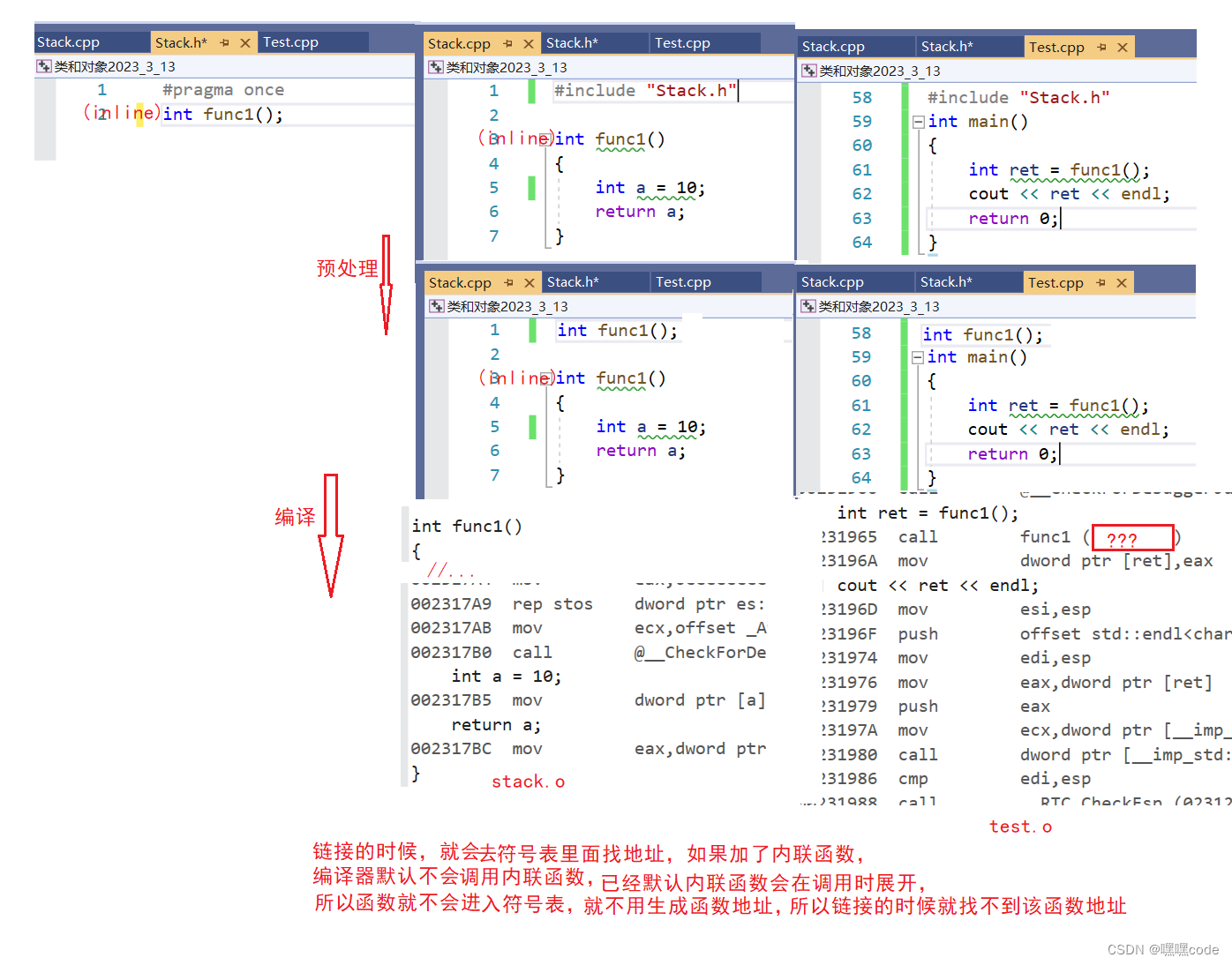The width and height of the screenshot is (1232, 965).
Task: Click line 1 'int func1();' declaration
Action: (618, 331)
